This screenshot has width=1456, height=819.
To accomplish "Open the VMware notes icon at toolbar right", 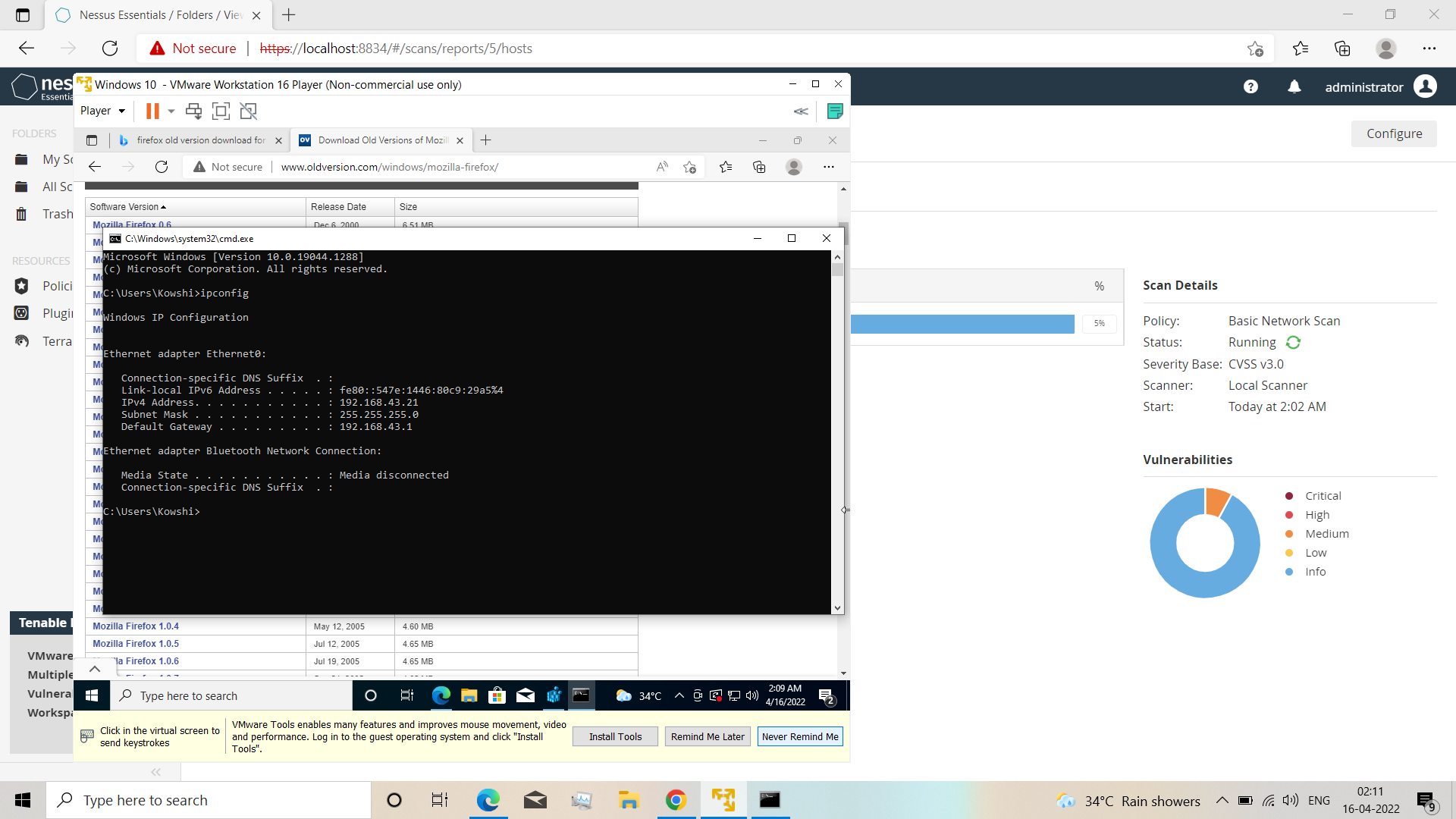I will pyautogui.click(x=835, y=111).
